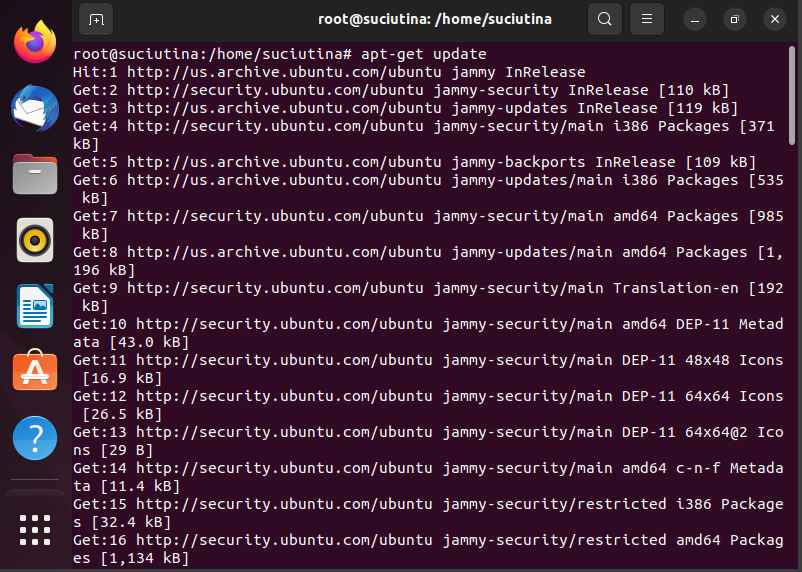
Task: Click the [1,134 kB] size text
Action: click(144, 558)
